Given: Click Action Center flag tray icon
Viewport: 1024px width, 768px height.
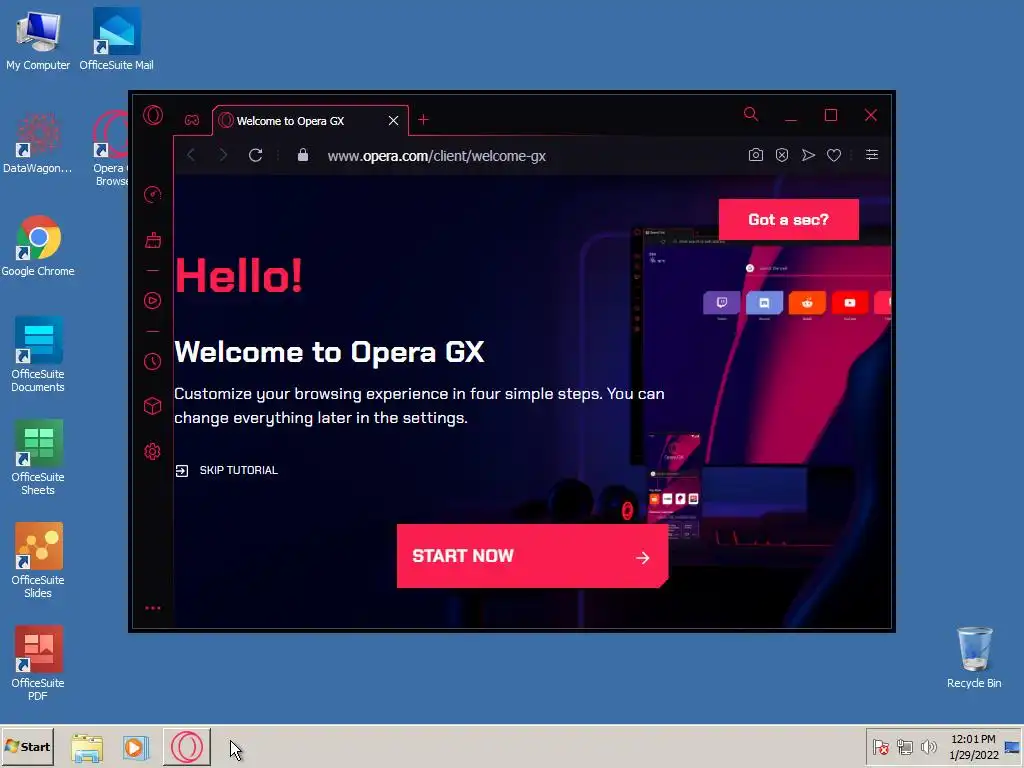Looking at the screenshot, I should click(880, 747).
